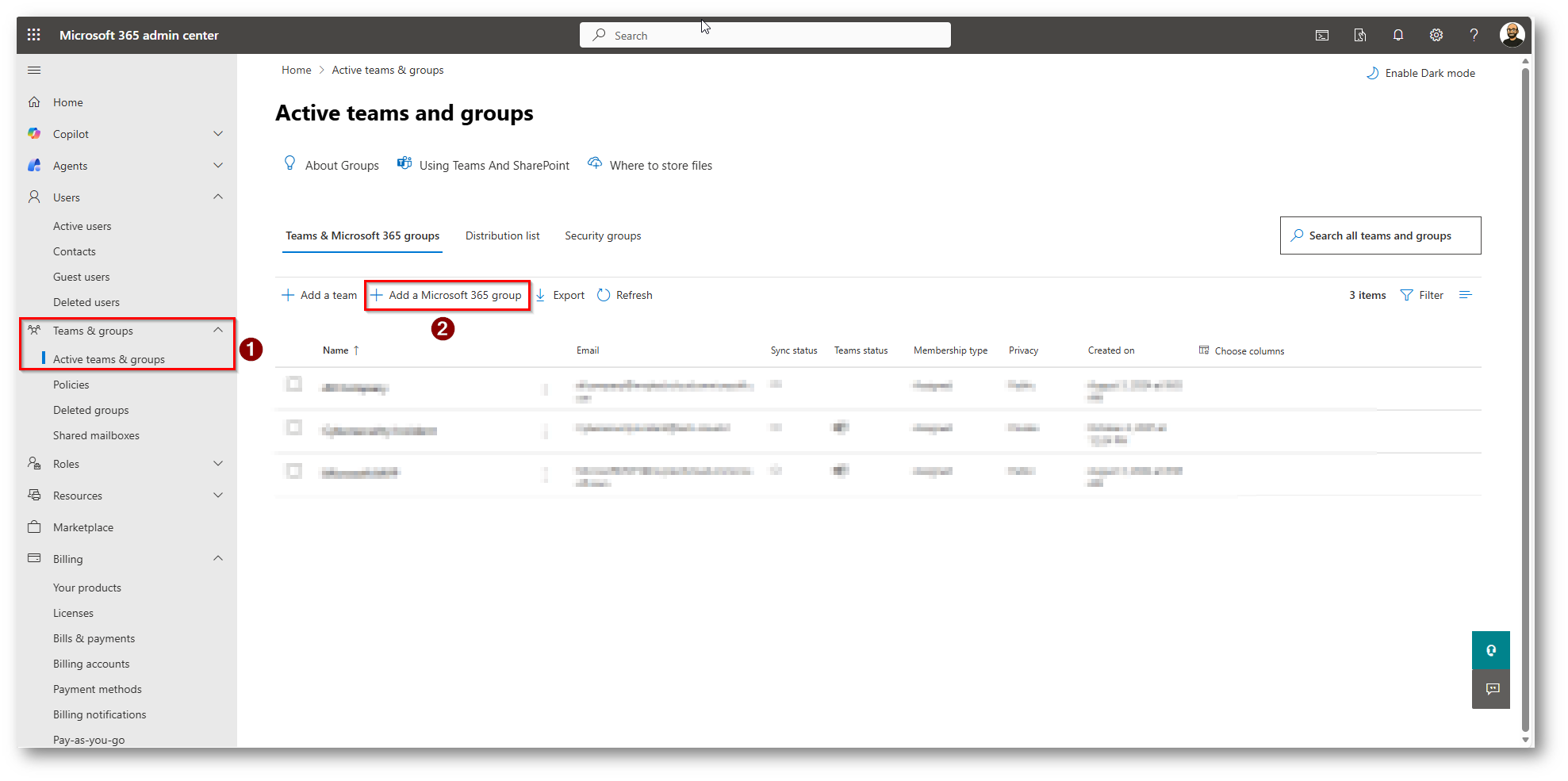Select the checkbox of the first group row

coord(294,385)
